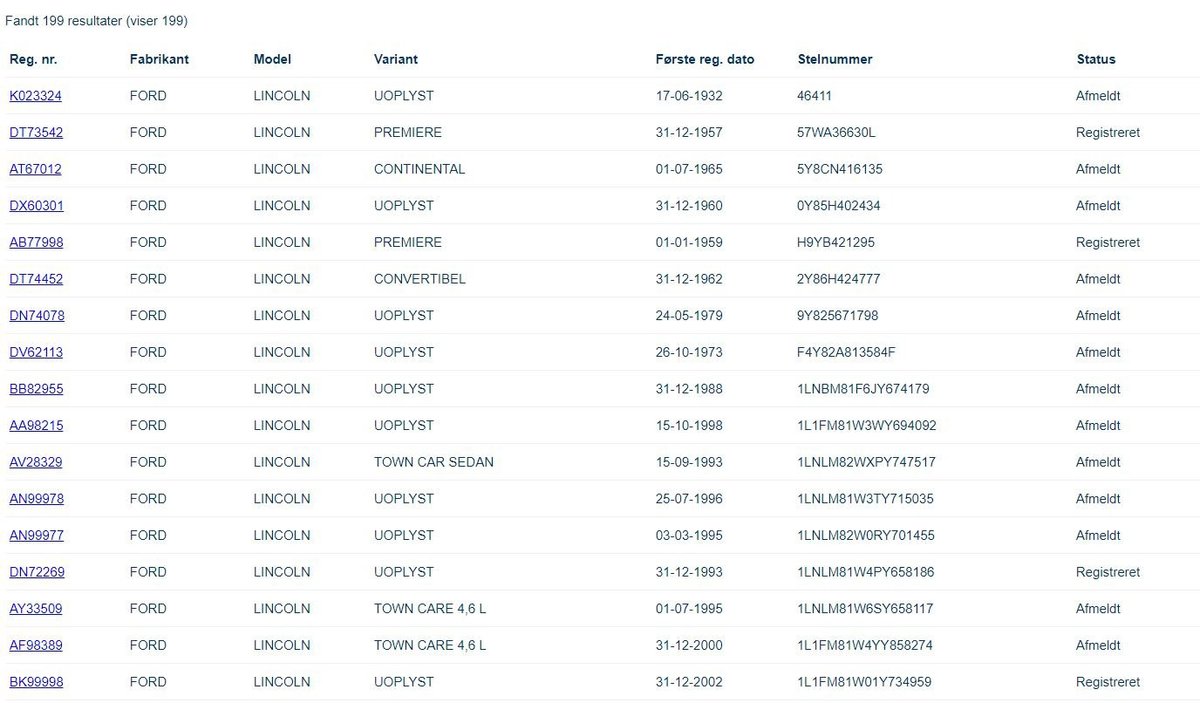Click the Status column header
This screenshot has width=1200, height=703.
point(1096,59)
